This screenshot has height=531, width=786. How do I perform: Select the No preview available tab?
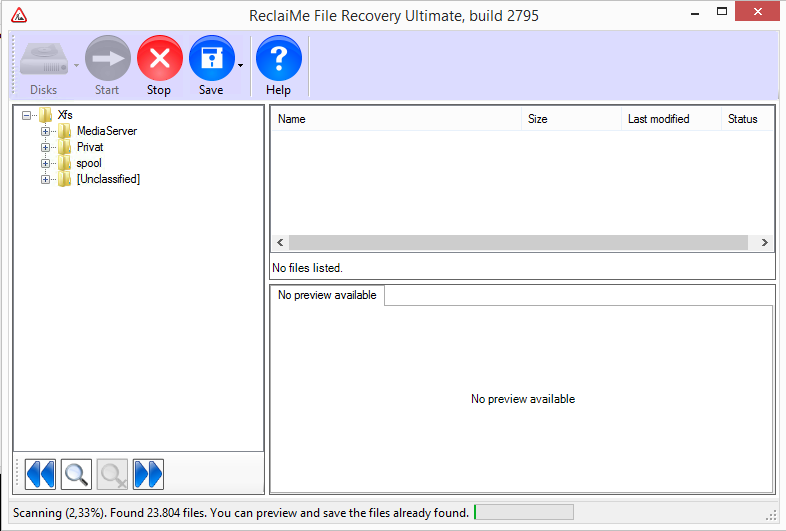(x=327, y=295)
